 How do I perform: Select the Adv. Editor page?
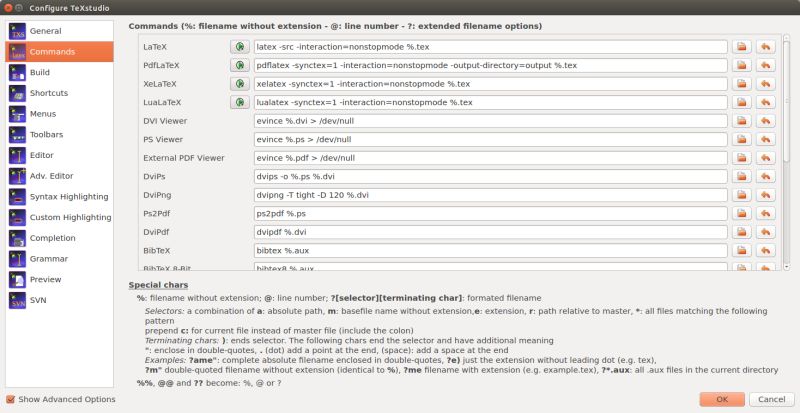(59, 176)
